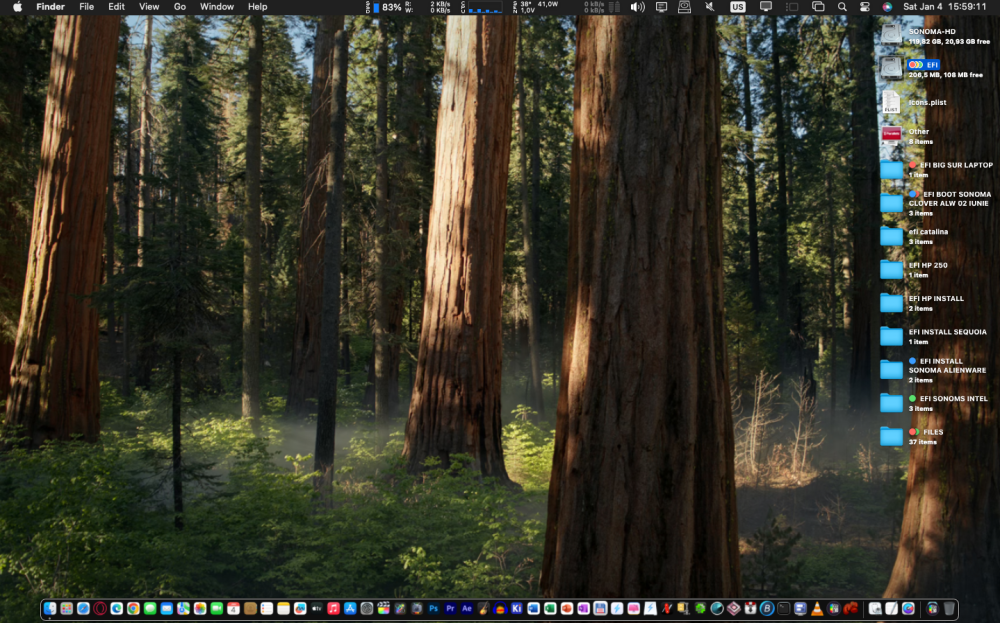Select the EFI HP 250 folder
The width and height of the screenshot is (1000, 623).
click(x=891, y=270)
